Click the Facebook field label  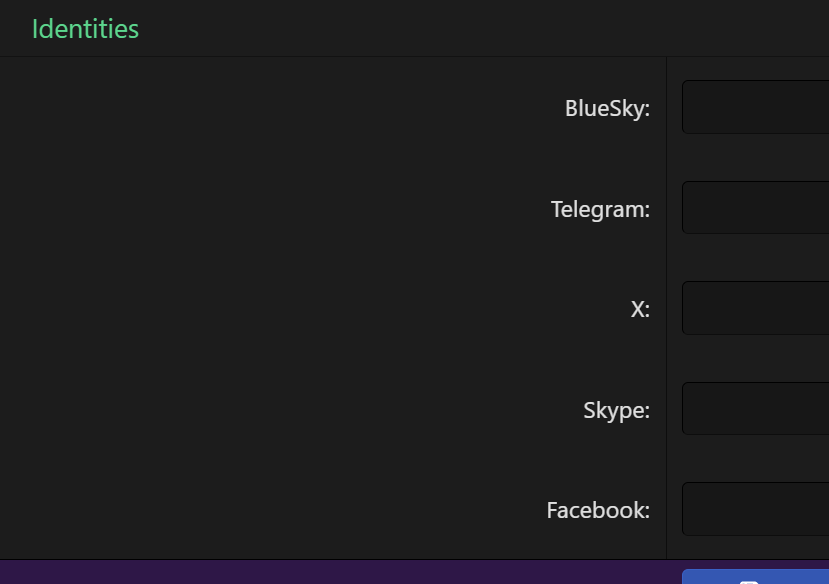coord(598,510)
